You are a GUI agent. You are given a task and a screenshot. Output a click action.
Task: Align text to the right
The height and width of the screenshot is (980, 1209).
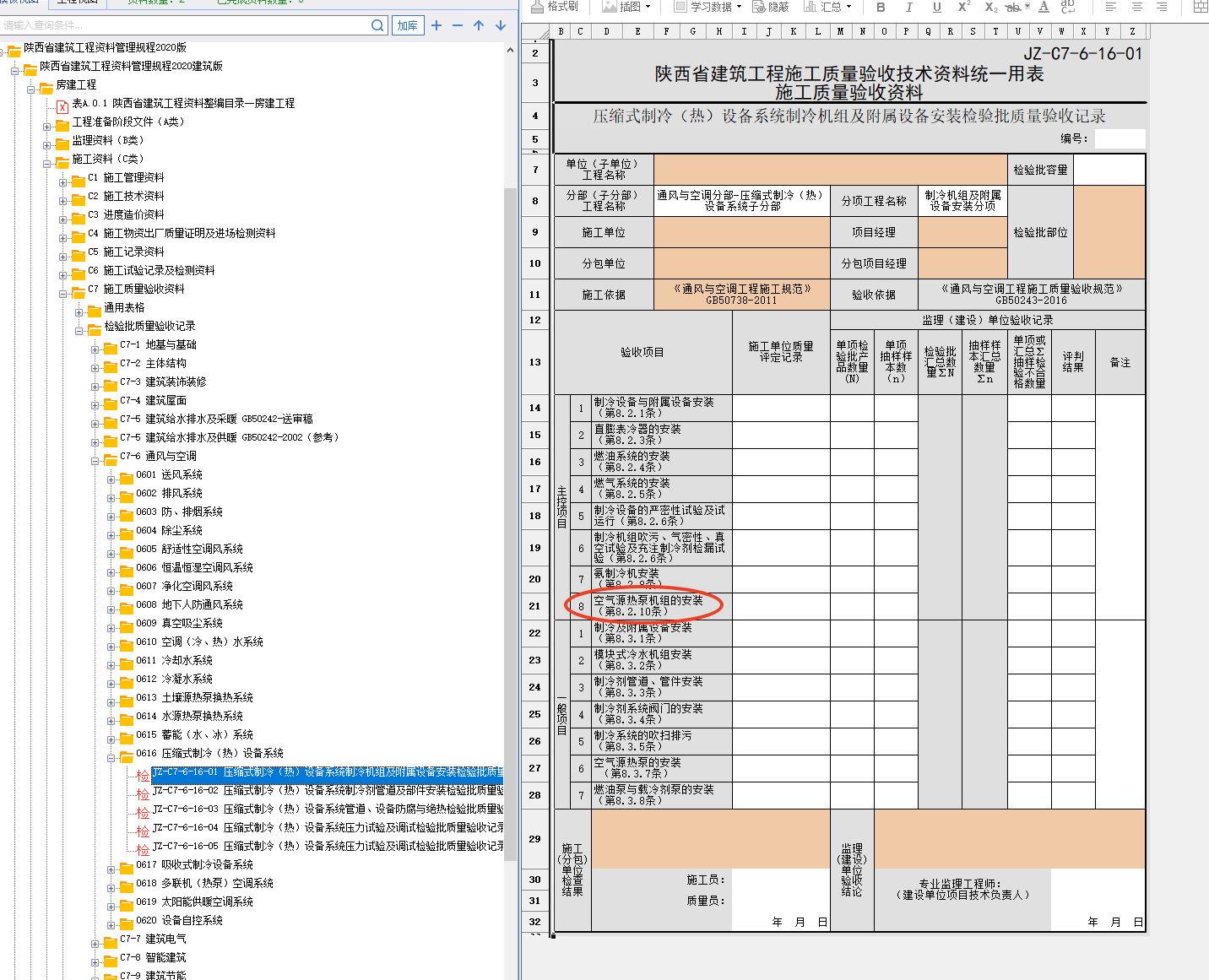coord(1162,7)
